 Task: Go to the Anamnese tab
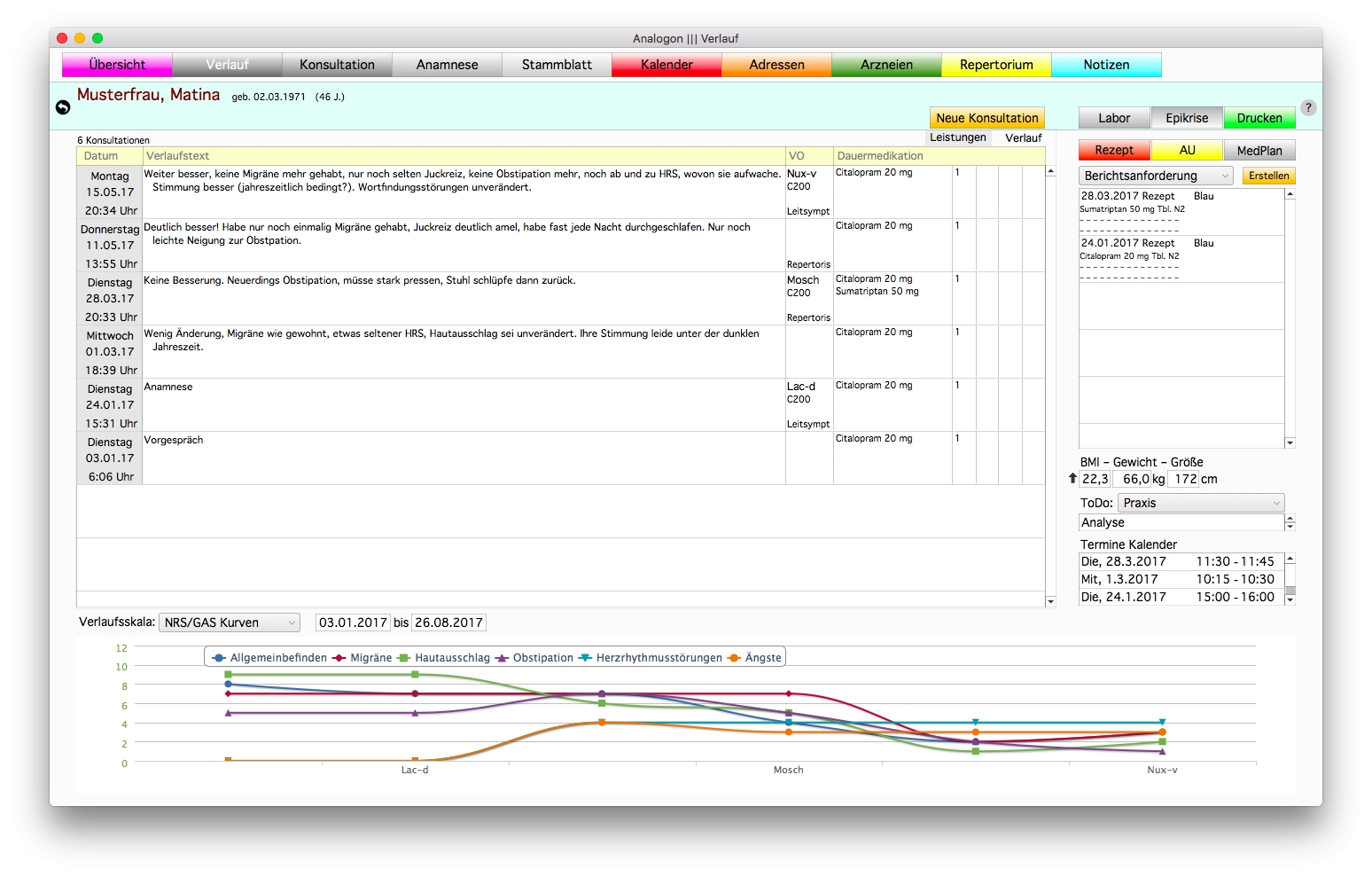[447, 65]
